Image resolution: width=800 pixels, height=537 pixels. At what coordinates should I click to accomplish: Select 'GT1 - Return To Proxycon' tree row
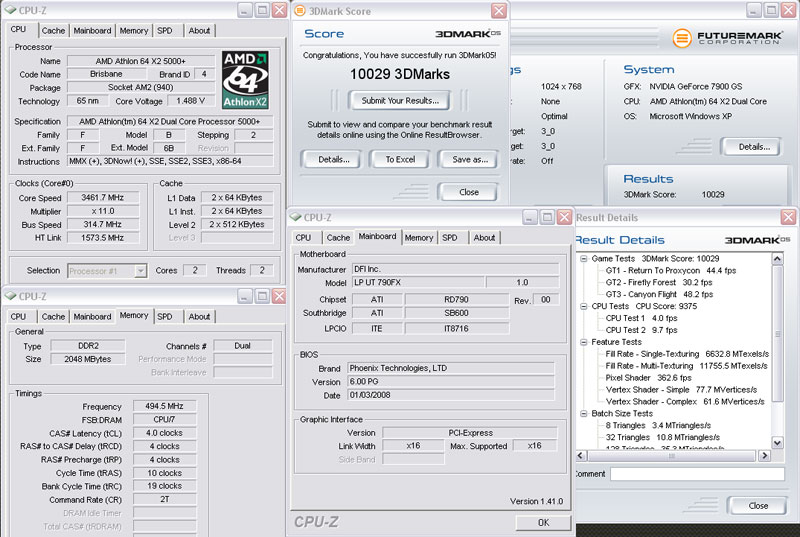point(670,270)
